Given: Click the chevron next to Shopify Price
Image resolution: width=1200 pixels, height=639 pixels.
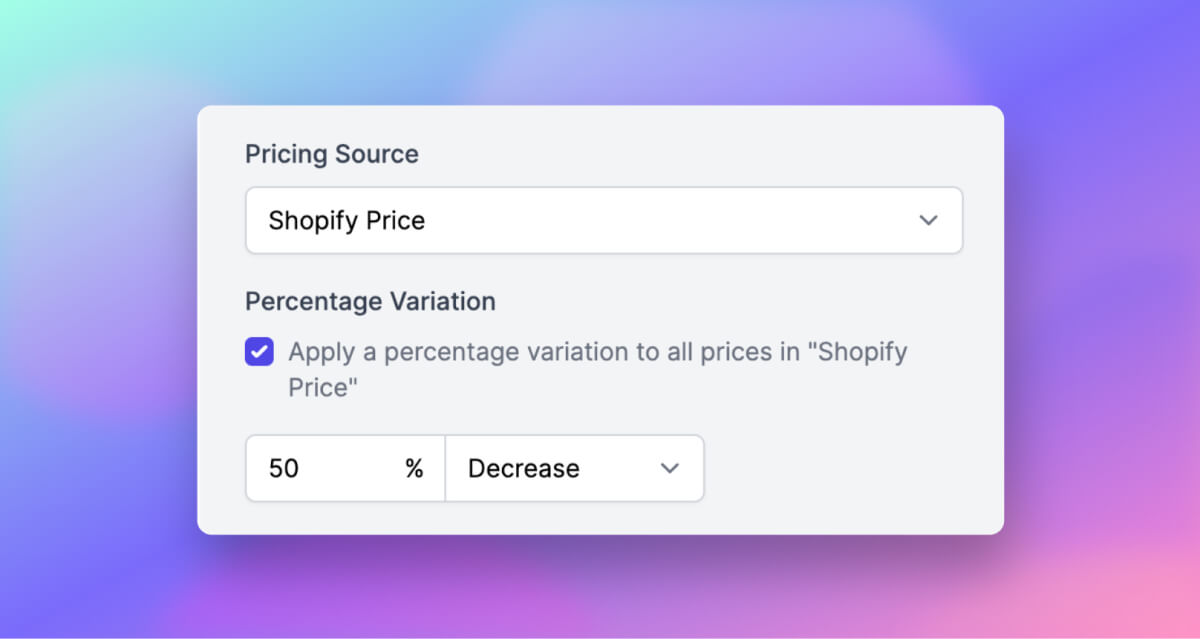Looking at the screenshot, I should coord(928,220).
